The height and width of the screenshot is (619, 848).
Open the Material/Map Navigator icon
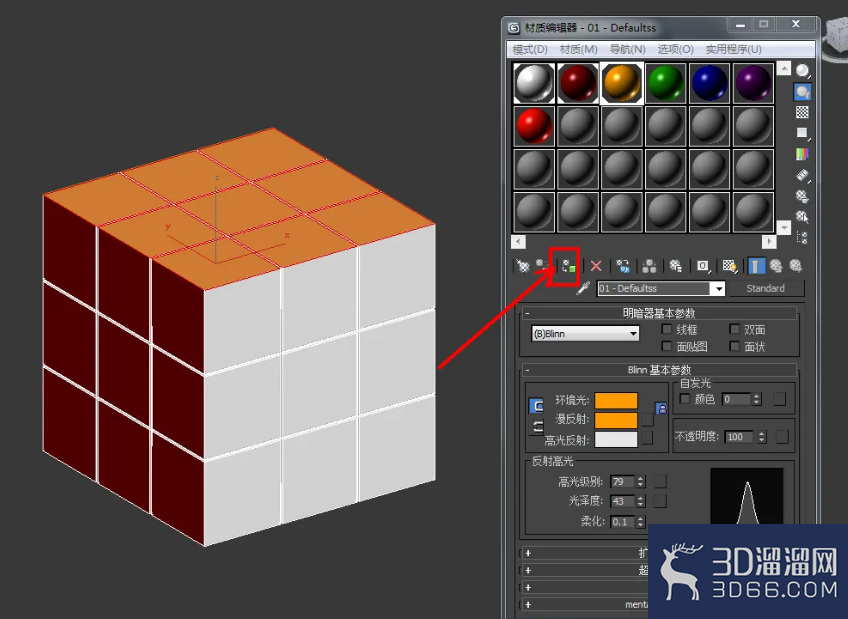[x=803, y=237]
